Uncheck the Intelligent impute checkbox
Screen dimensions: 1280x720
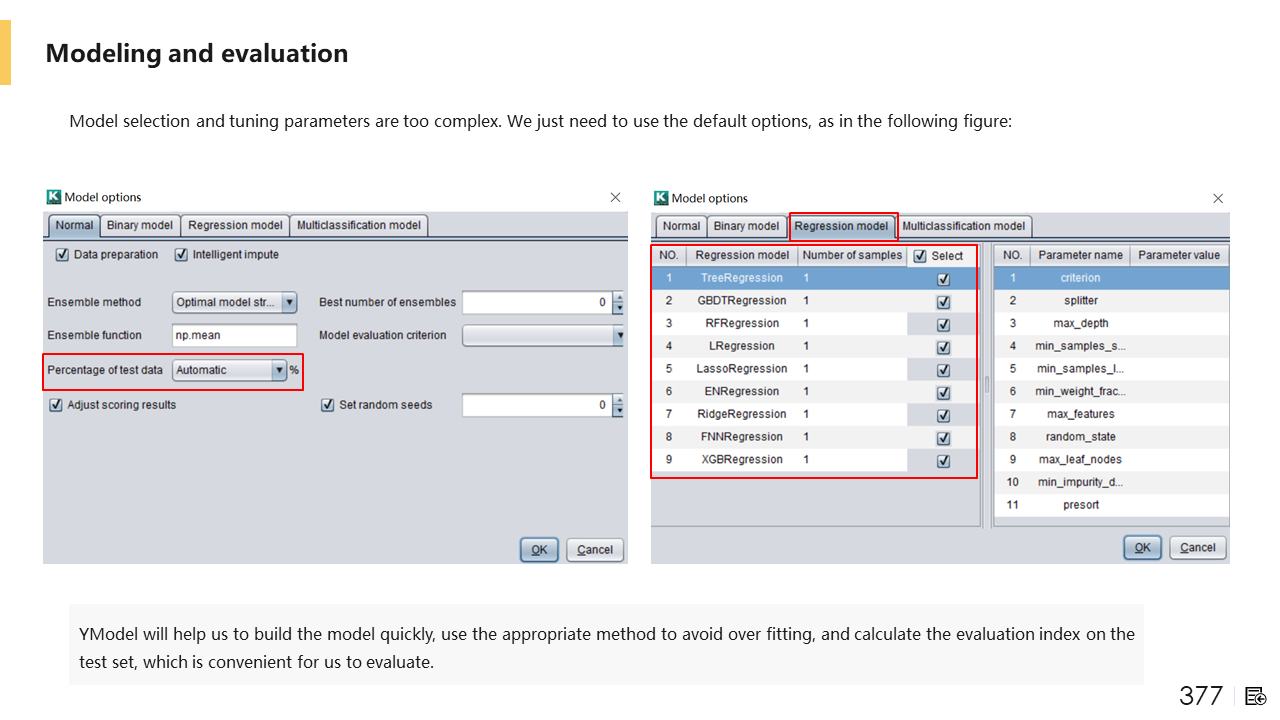coord(181,255)
